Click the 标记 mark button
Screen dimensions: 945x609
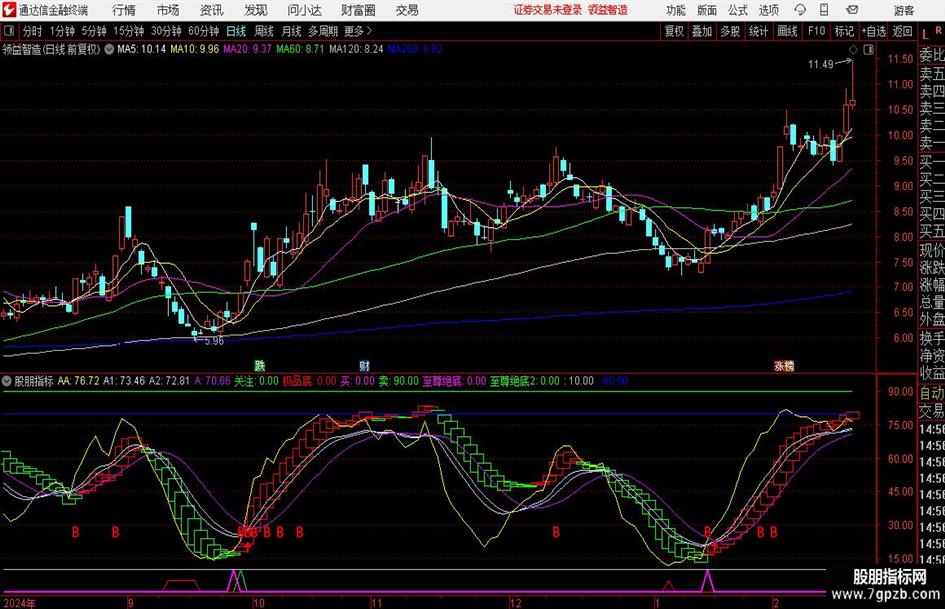[844, 31]
